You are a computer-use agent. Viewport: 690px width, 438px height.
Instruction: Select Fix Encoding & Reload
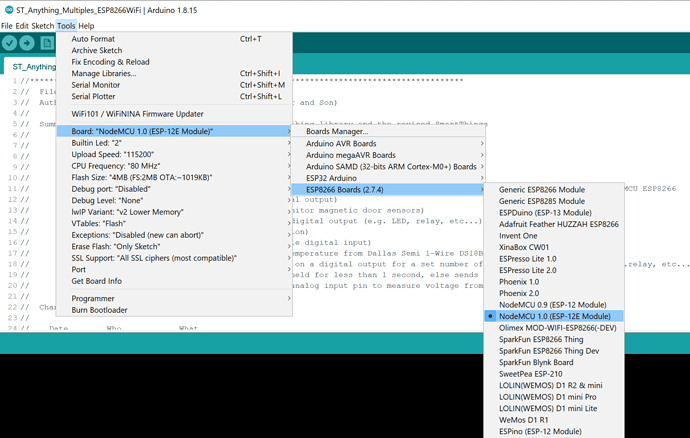tap(174, 62)
